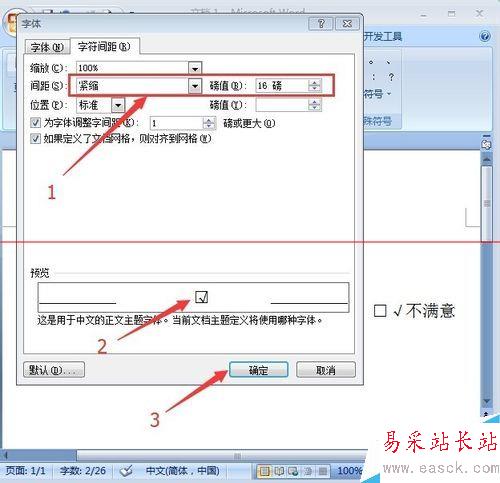Screen dimensions: 500x483
Task: Click the 间距 磅值 field showing 16 磅
Action: click(282, 86)
